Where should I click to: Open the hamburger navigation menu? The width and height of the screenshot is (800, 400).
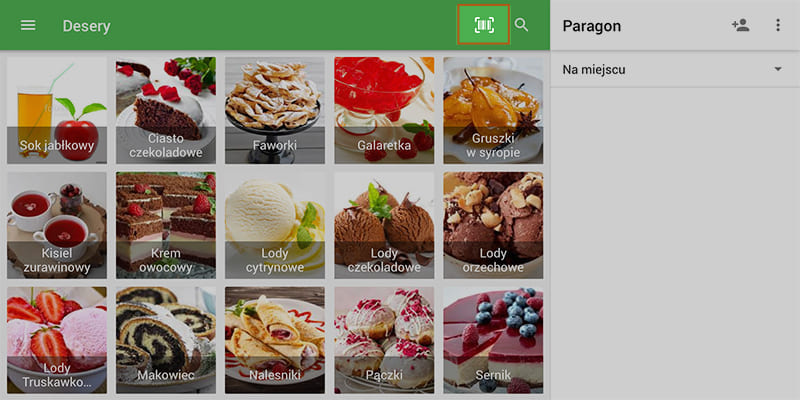(28, 25)
